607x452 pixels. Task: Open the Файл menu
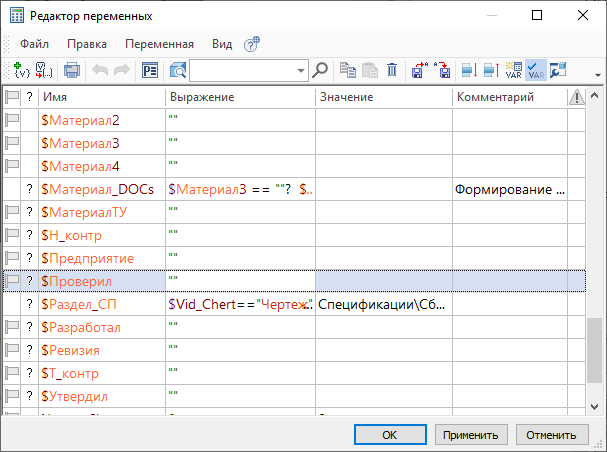(34, 44)
